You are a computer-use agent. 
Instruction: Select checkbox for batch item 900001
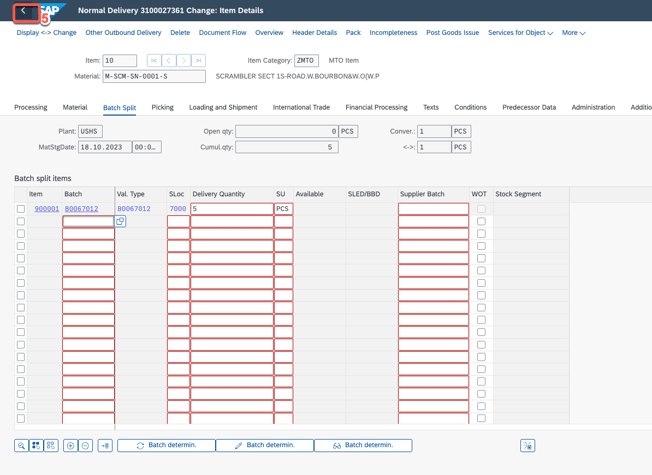tap(21, 209)
